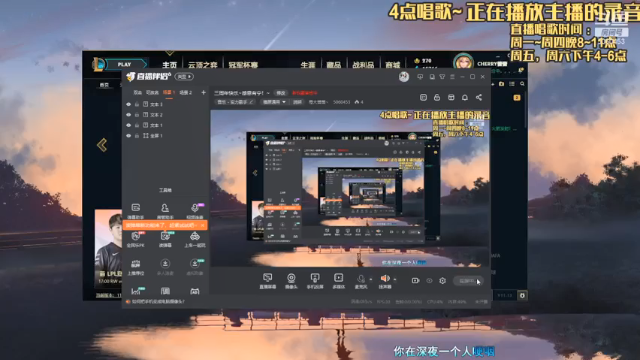This screenshot has height=360, width=640.
Task: Mute the microphone in bottom toolbar
Action: click(361, 280)
